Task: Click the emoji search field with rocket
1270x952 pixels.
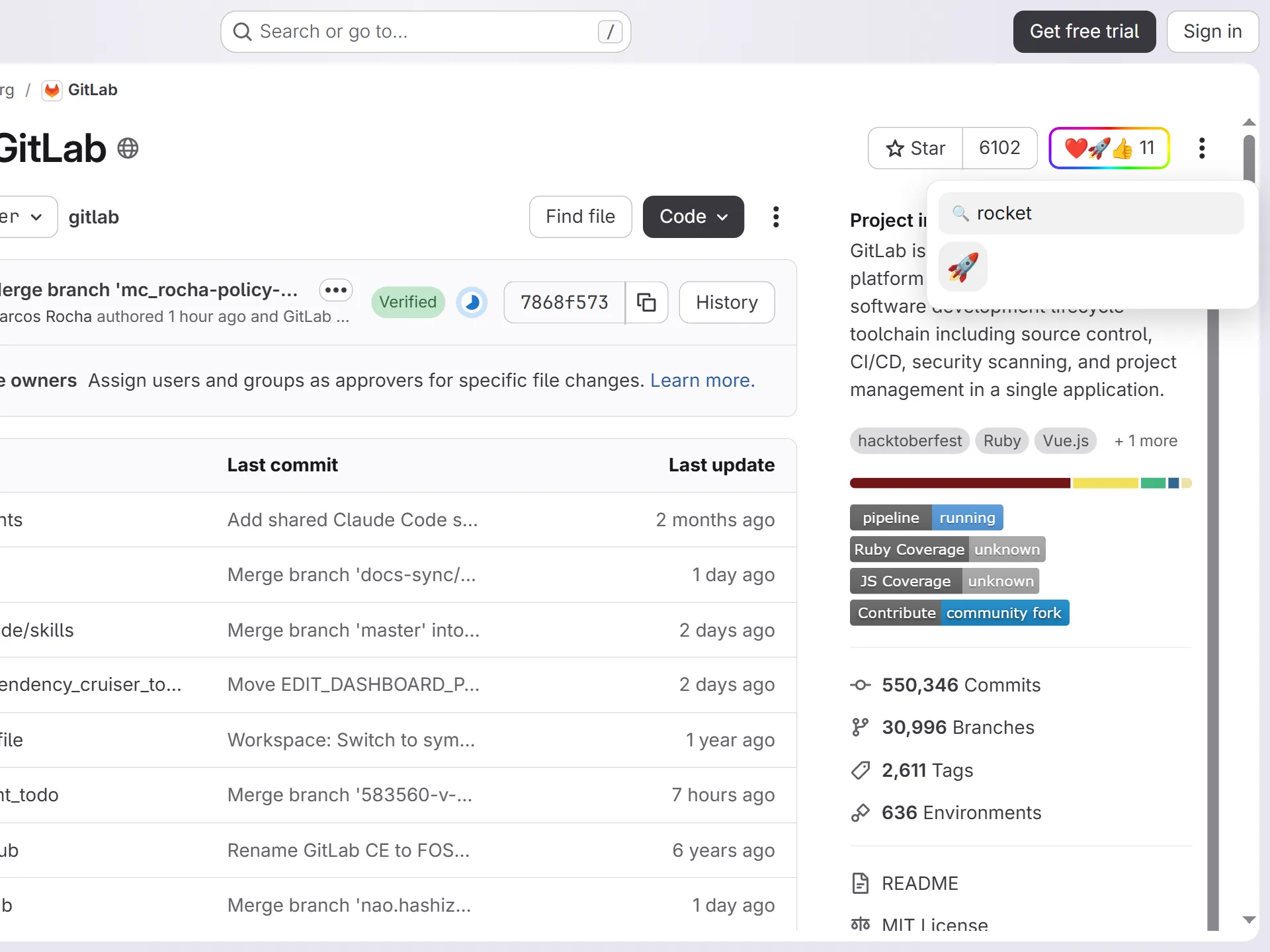Action: (x=1091, y=214)
